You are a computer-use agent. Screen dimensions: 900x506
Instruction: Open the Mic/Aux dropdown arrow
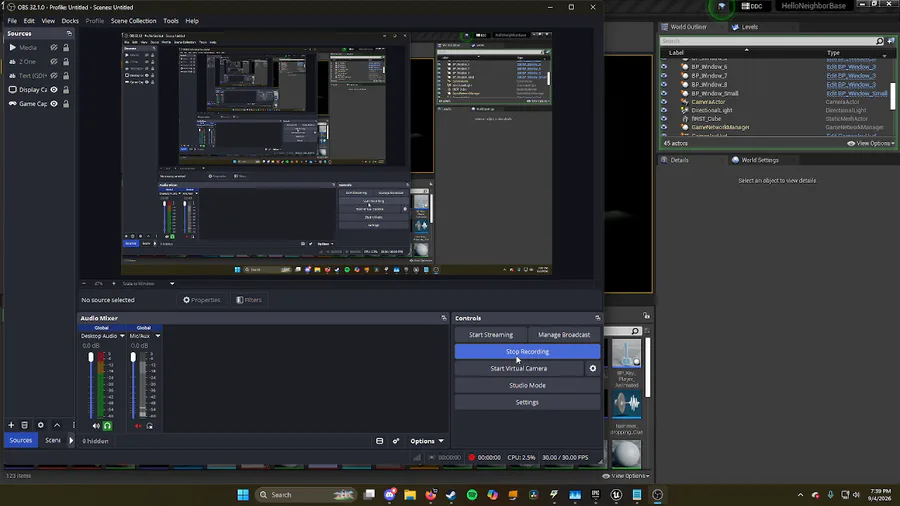[158, 336]
